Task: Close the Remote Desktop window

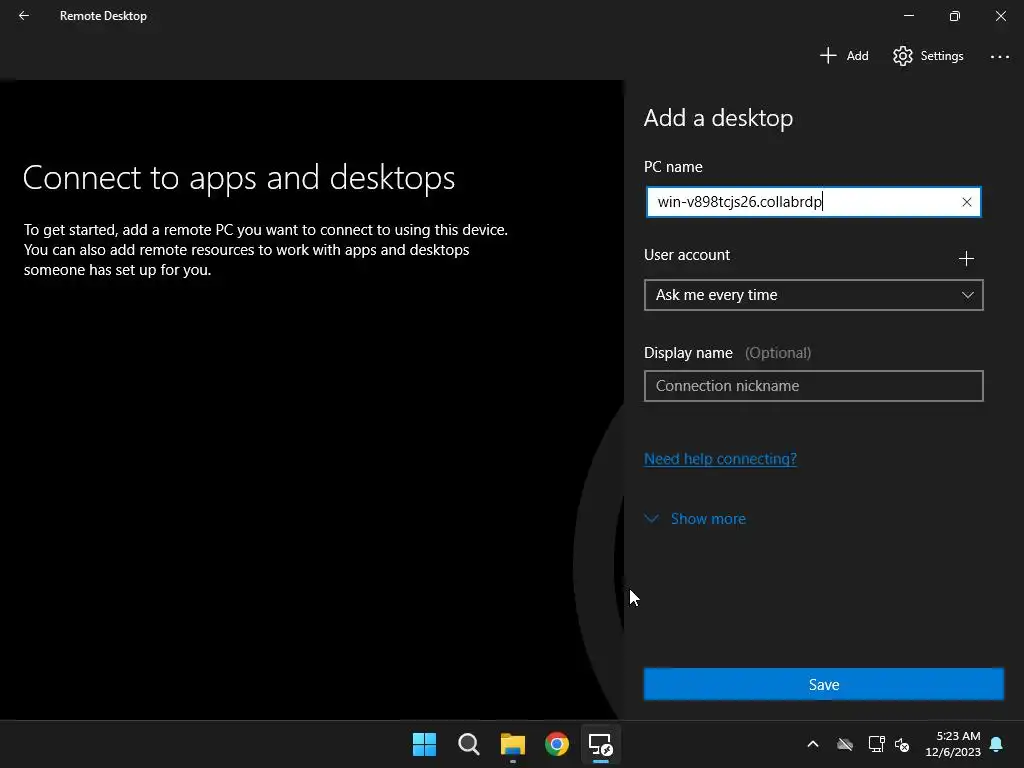Action: pos(1000,16)
